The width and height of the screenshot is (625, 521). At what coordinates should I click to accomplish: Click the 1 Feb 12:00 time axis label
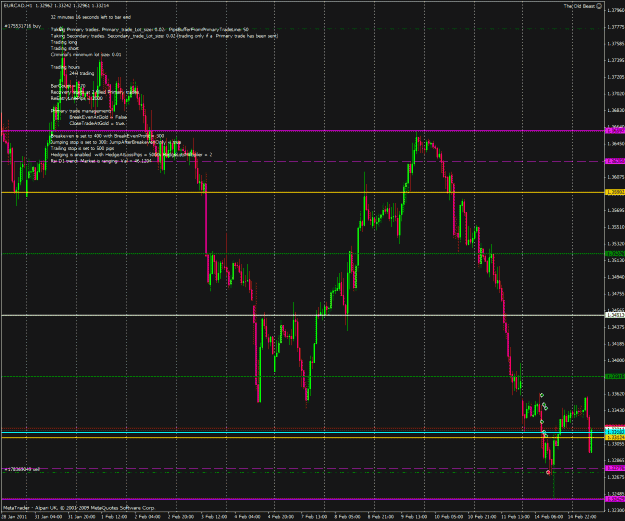tap(114, 517)
